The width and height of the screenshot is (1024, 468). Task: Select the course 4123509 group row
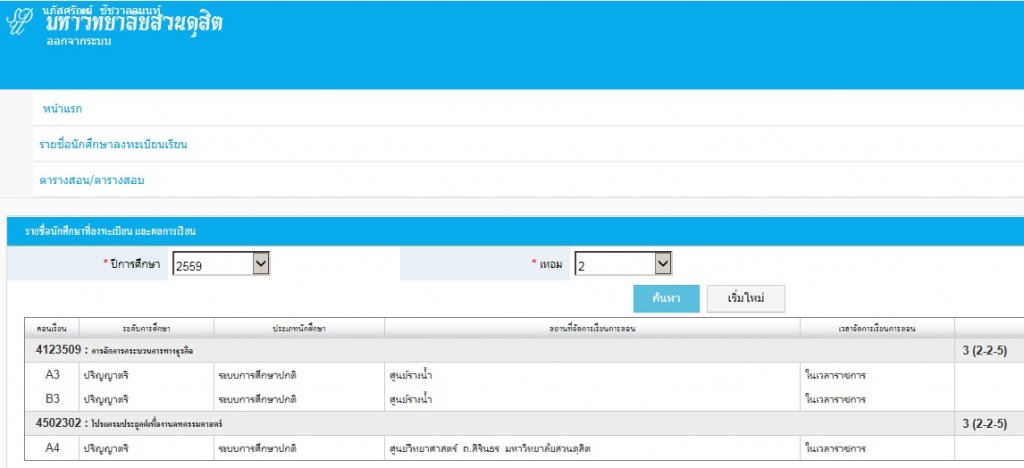point(115,350)
